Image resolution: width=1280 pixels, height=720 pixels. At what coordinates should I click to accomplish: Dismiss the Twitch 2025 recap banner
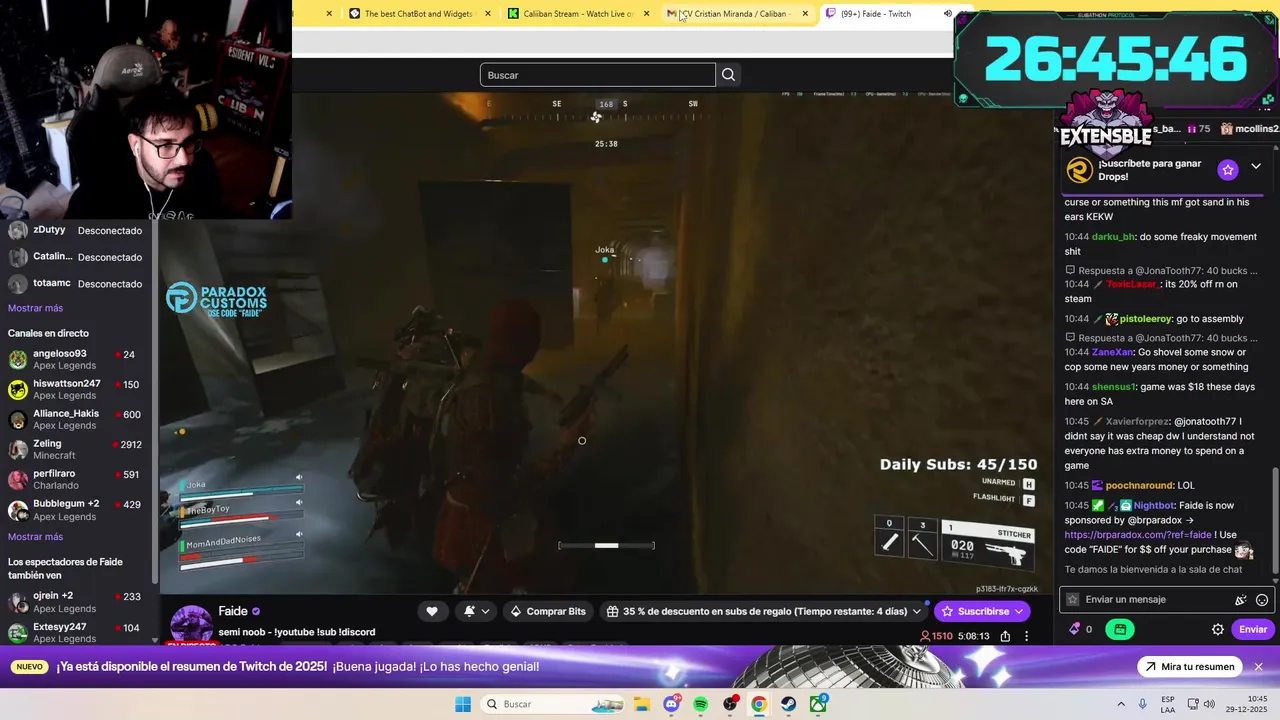pos(1259,667)
